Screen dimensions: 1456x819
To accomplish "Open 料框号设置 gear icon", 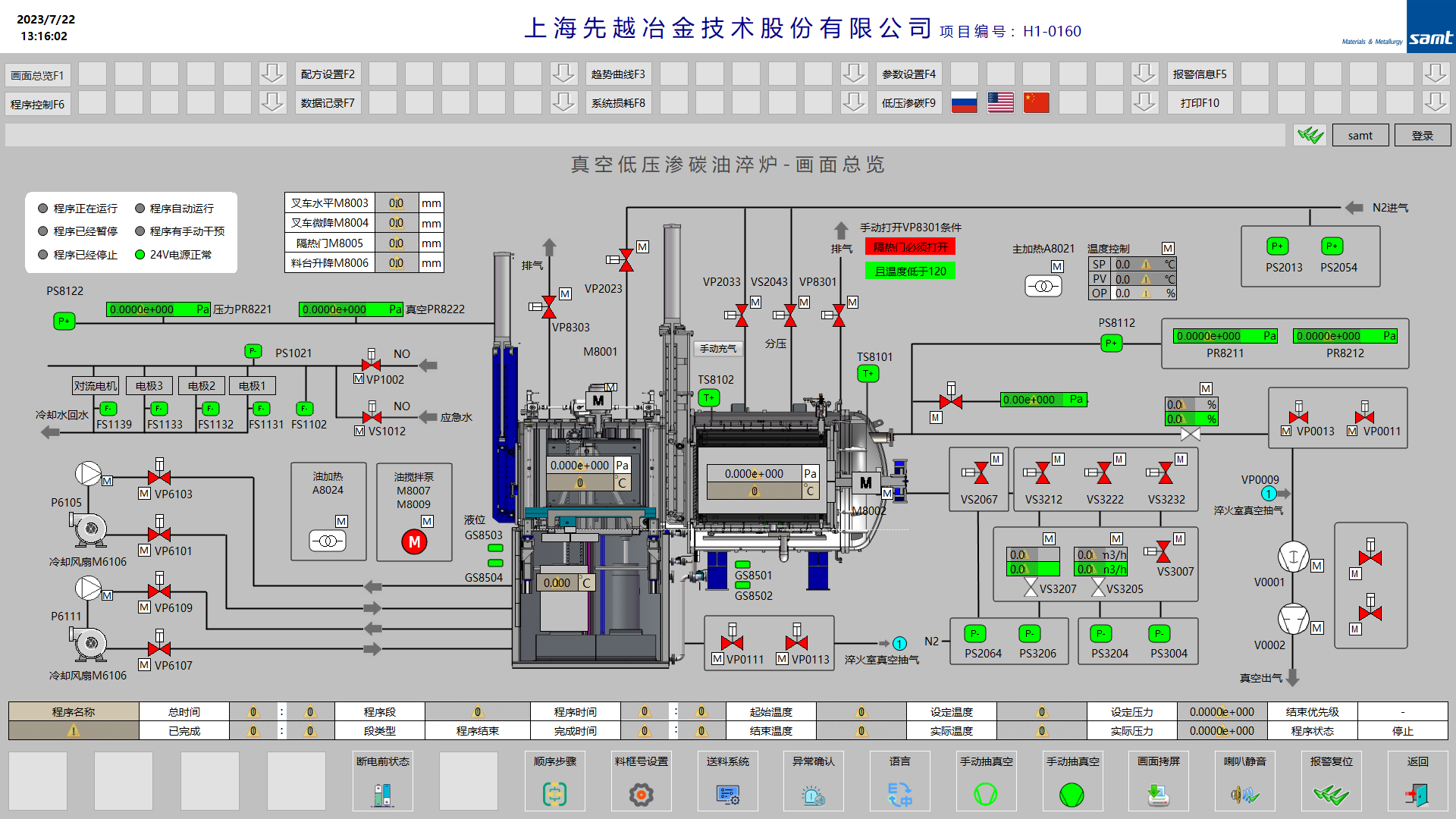I will coord(642,793).
